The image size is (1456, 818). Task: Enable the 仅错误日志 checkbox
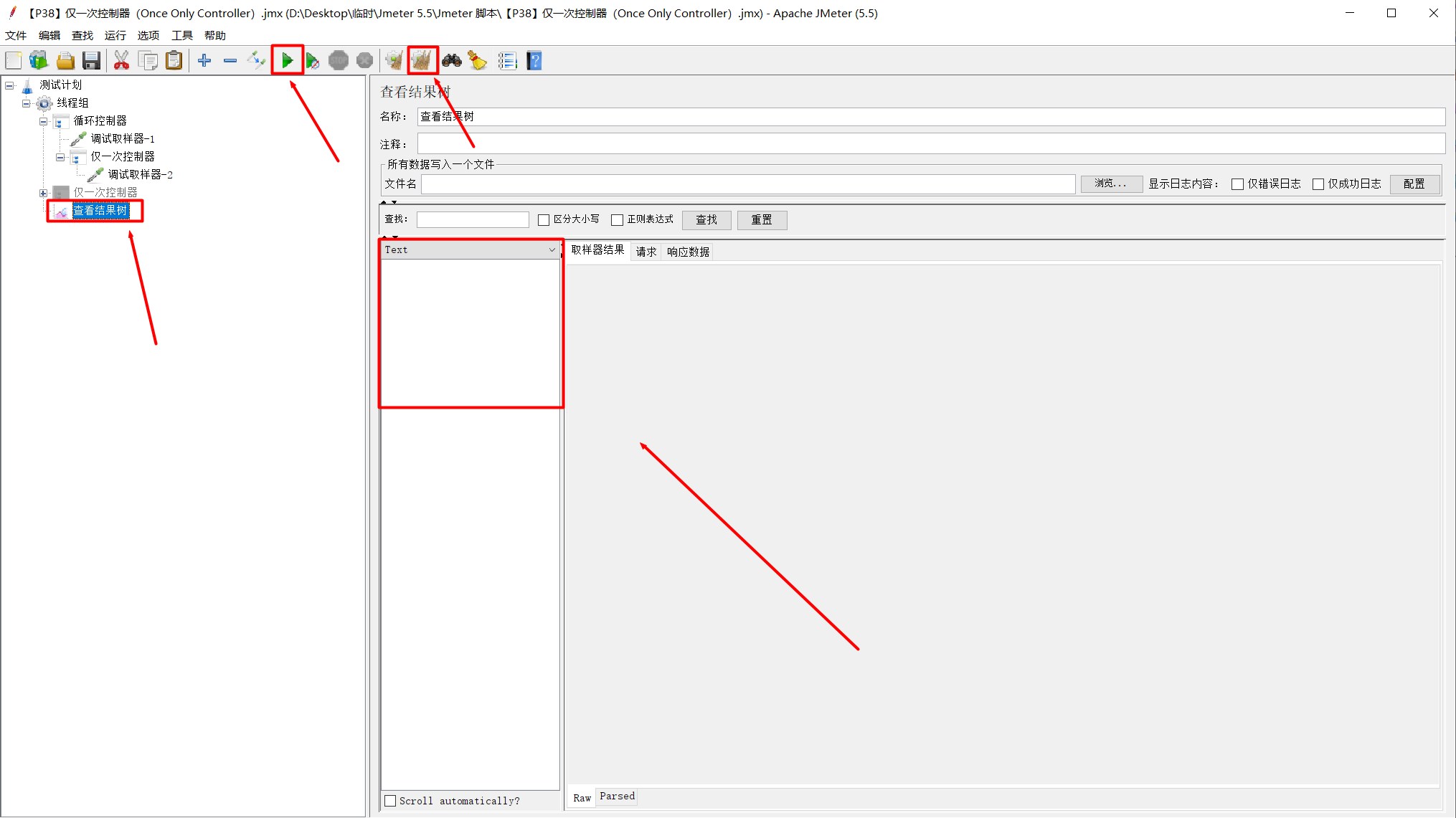(x=1237, y=184)
